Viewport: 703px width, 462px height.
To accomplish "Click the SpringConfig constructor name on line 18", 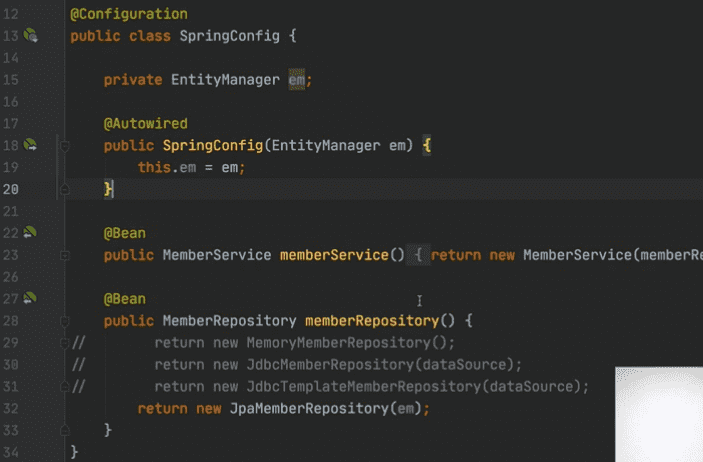I will pyautogui.click(x=213, y=145).
